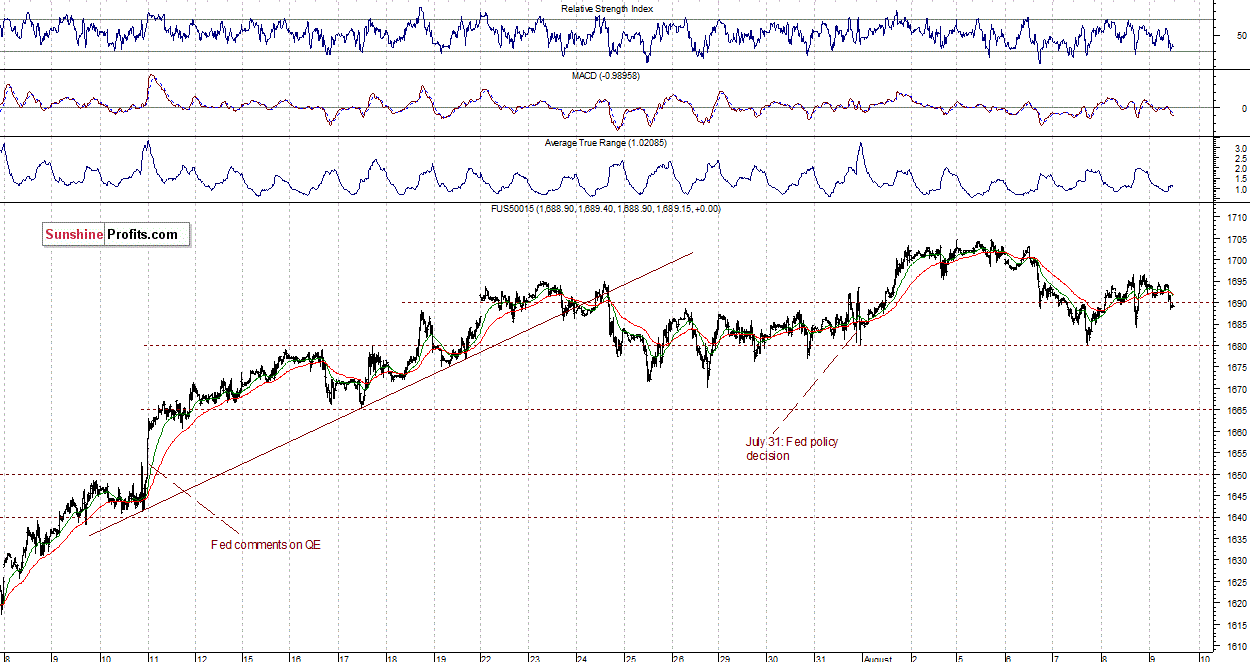Click the price axis label 1620
This screenshot has width=1250, height=662.
(x=1237, y=605)
